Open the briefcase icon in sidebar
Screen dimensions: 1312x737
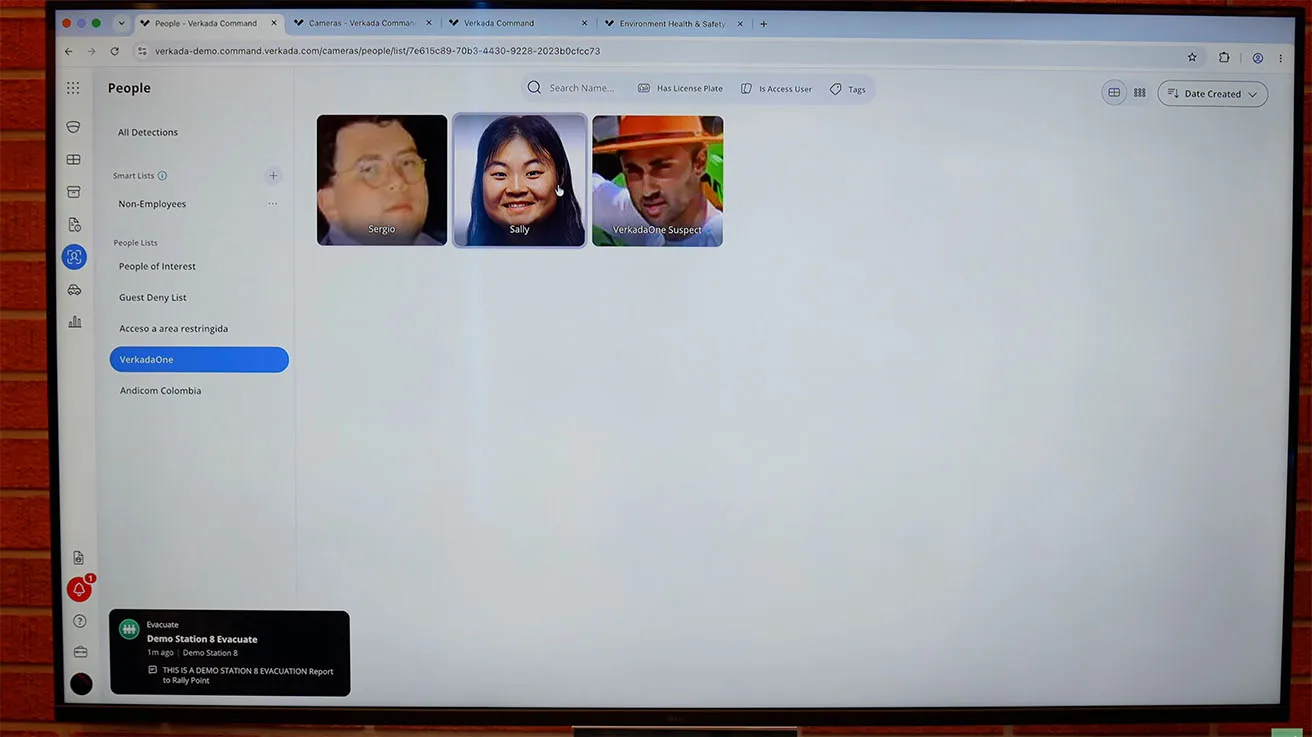coord(80,652)
